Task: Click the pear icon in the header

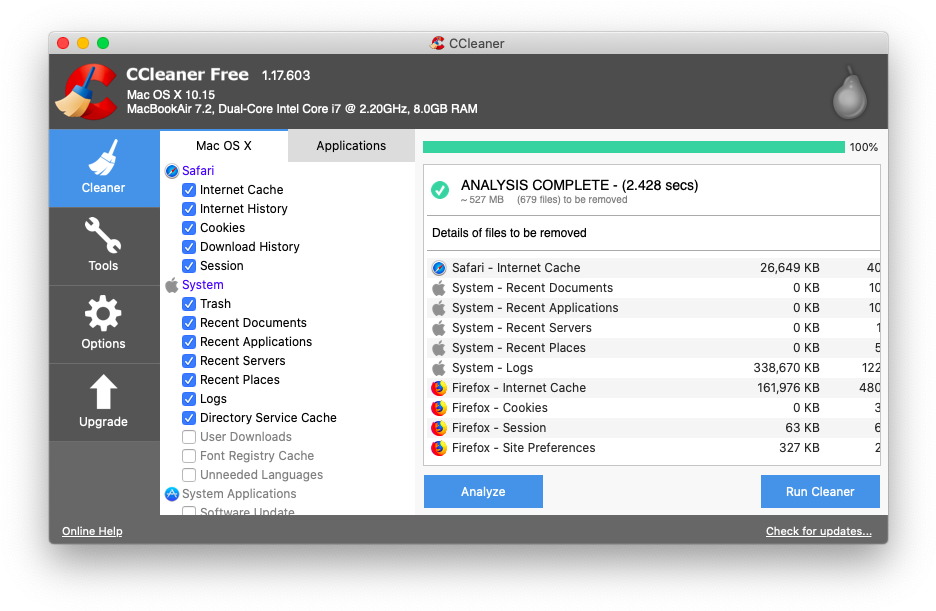Action: 849,93
